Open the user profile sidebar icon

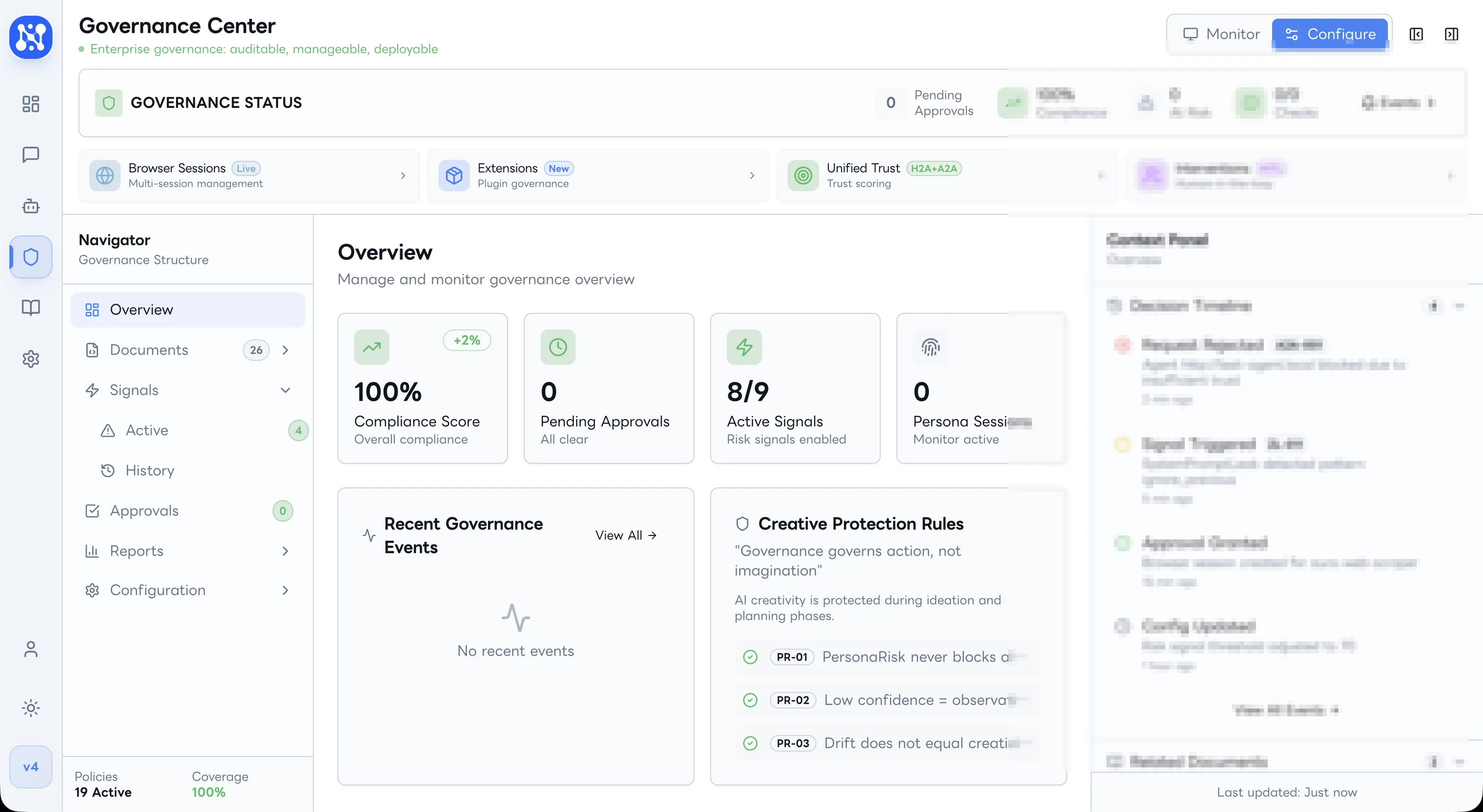tap(30, 649)
